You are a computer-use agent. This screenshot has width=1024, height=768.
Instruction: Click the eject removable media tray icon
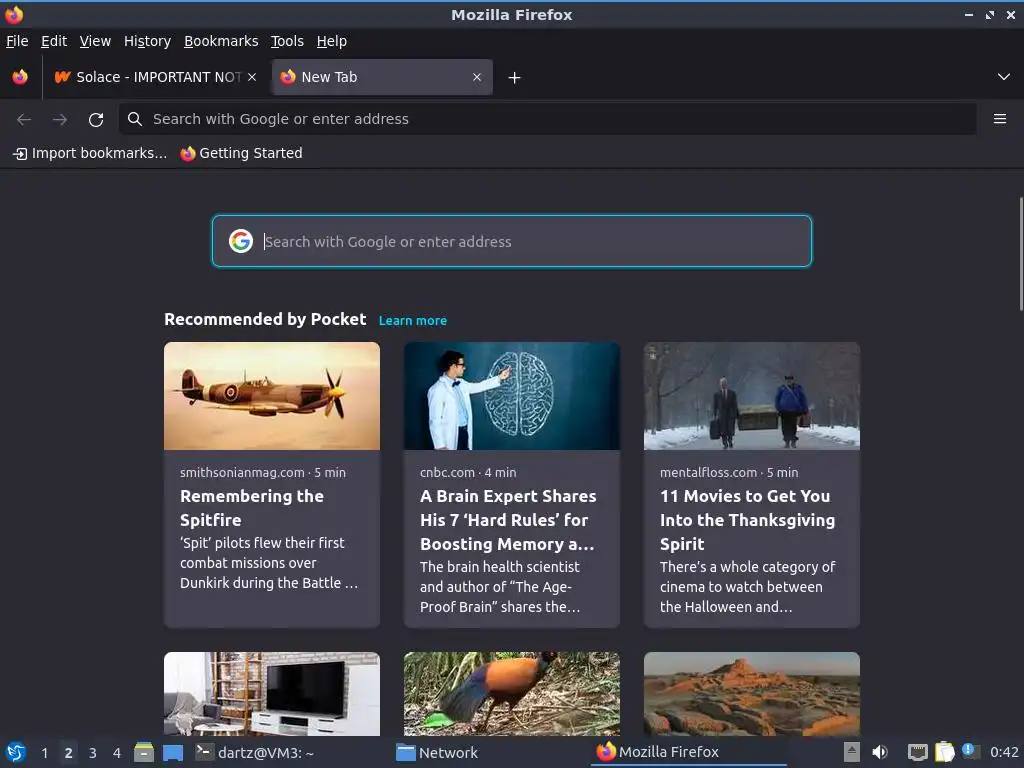[852, 752]
